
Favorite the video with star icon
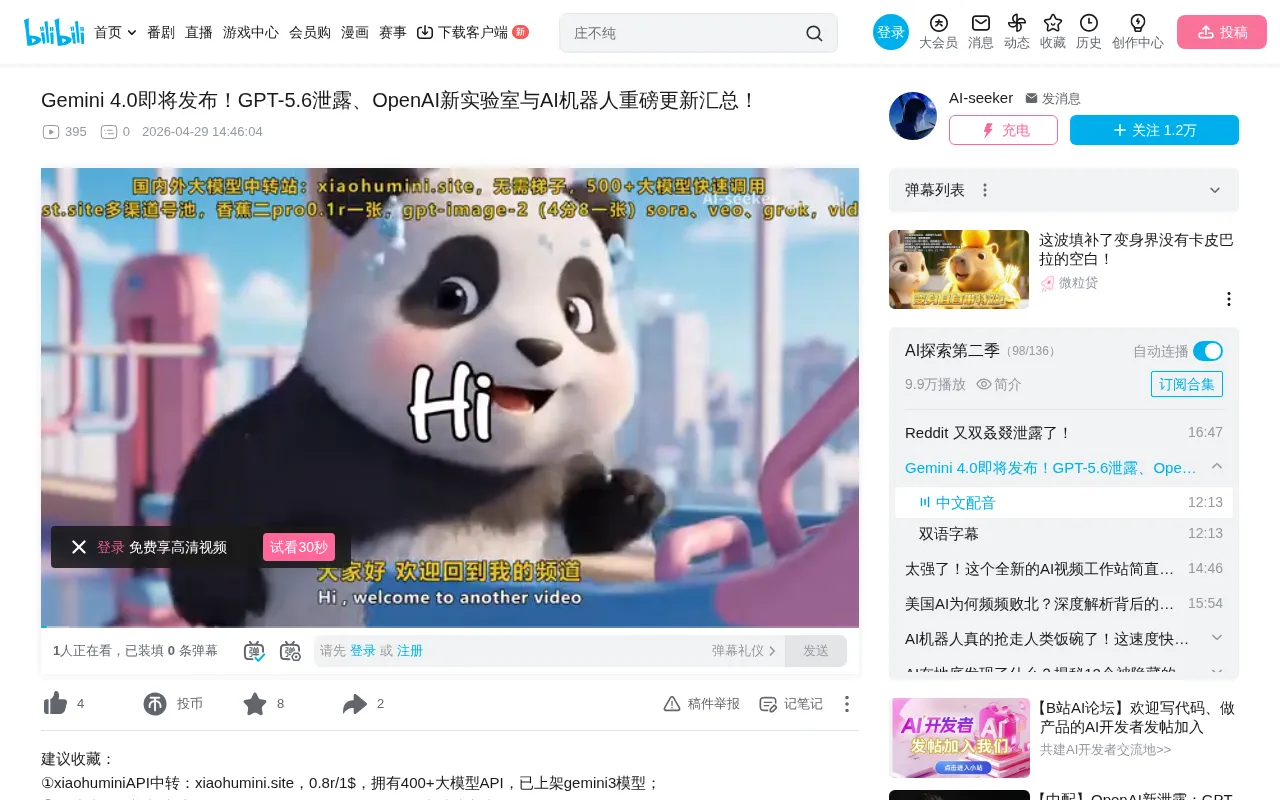(255, 704)
